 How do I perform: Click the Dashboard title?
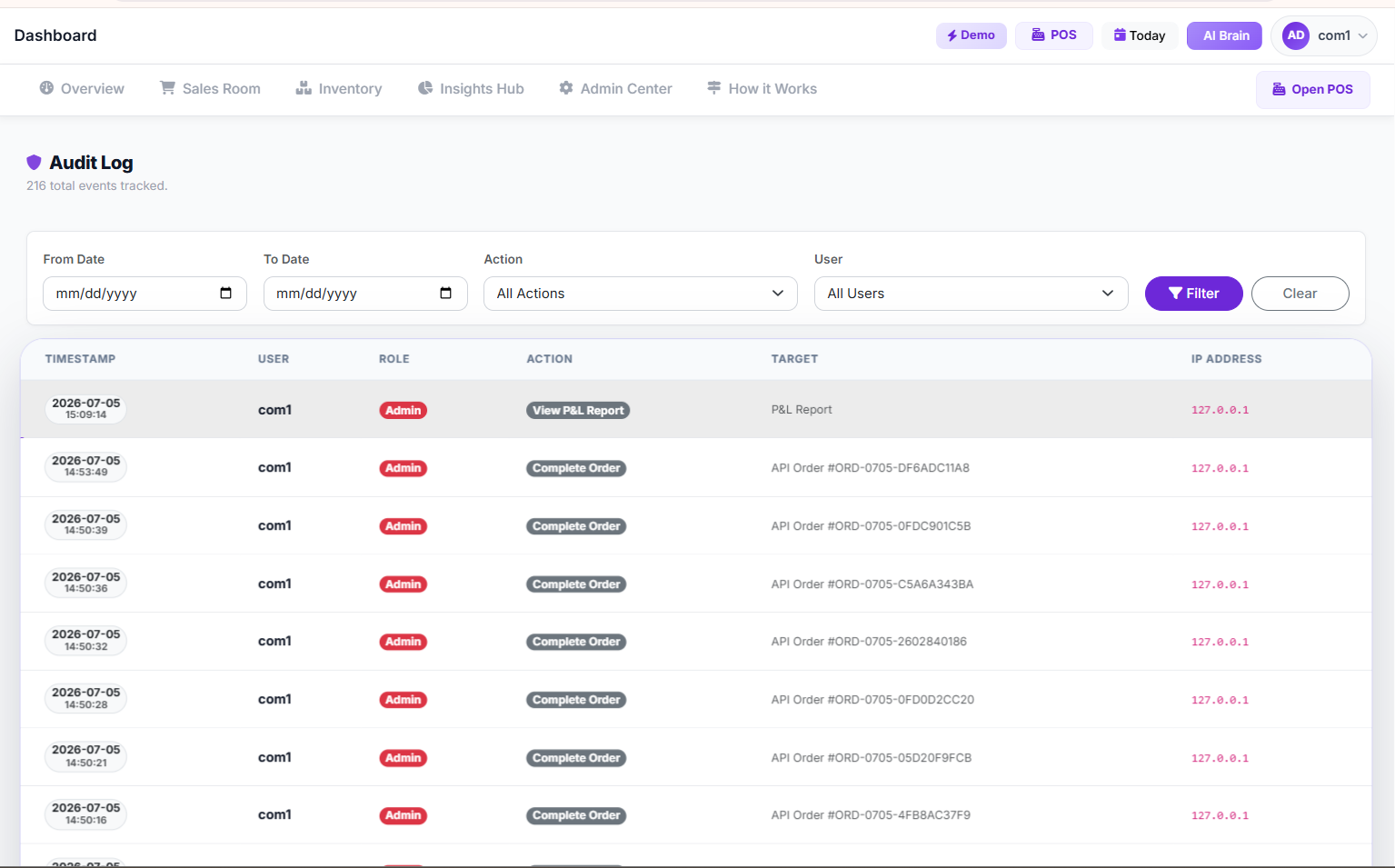pyautogui.click(x=55, y=35)
